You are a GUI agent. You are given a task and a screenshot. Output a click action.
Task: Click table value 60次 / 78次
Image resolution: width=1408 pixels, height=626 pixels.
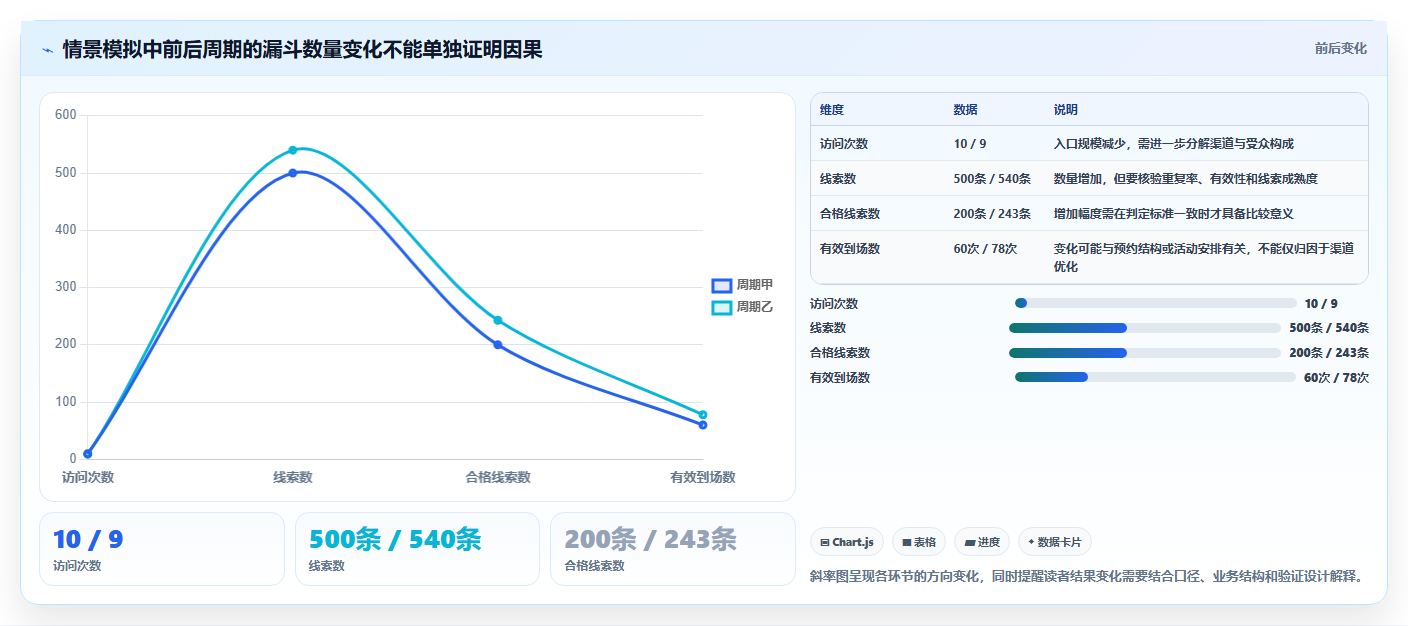coord(985,249)
